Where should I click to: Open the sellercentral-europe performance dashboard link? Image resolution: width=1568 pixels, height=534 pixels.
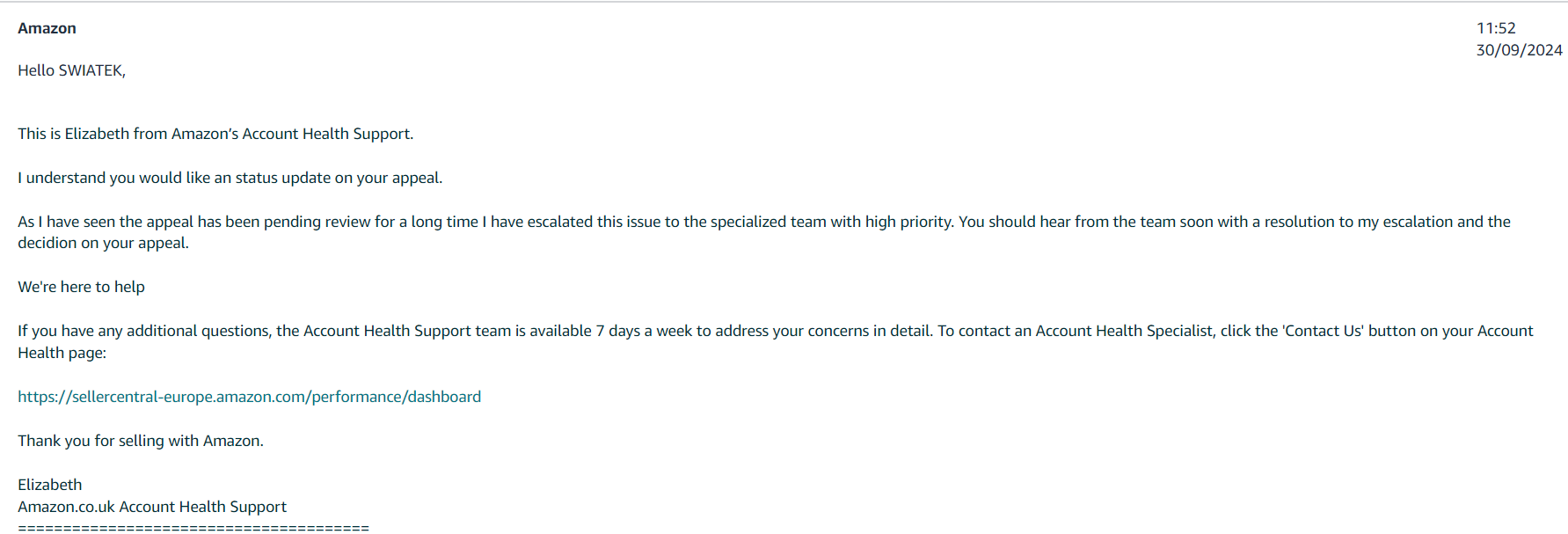[x=249, y=397]
